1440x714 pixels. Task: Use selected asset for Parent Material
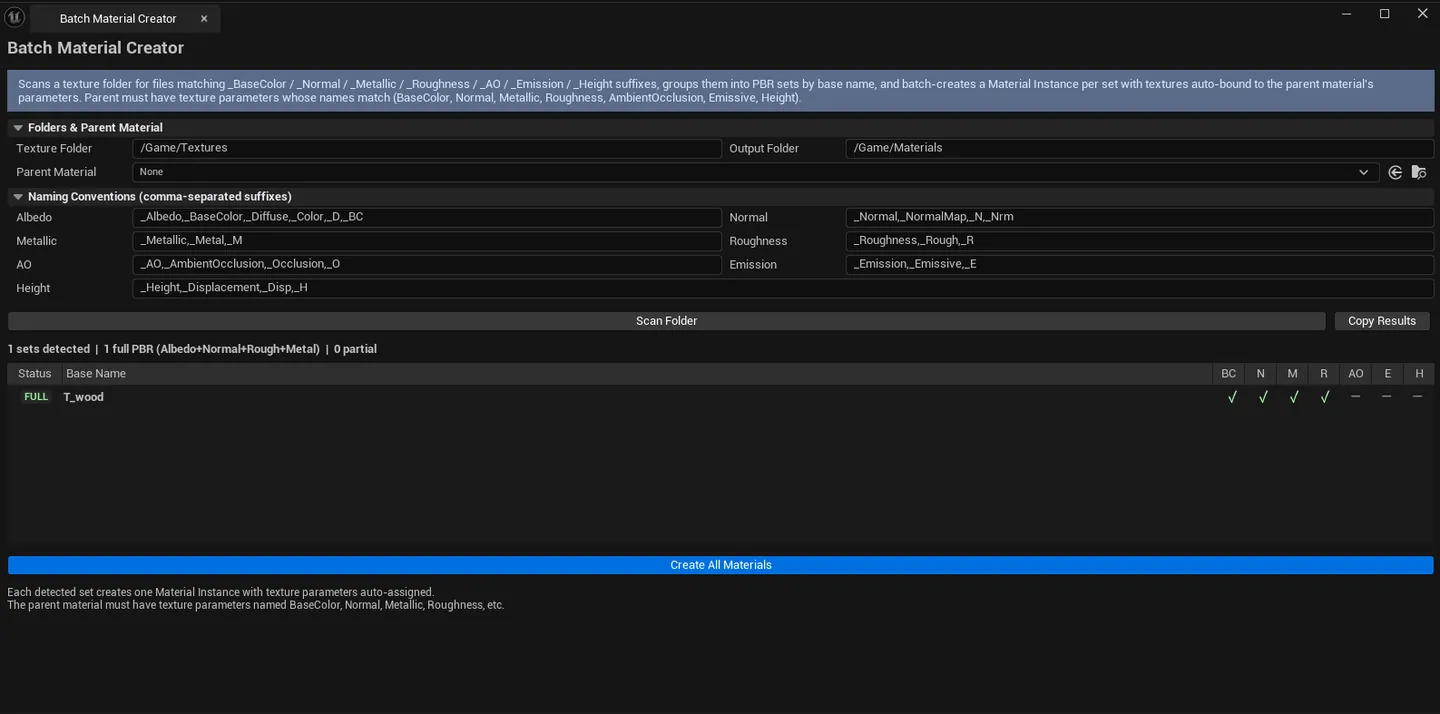click(x=1395, y=172)
